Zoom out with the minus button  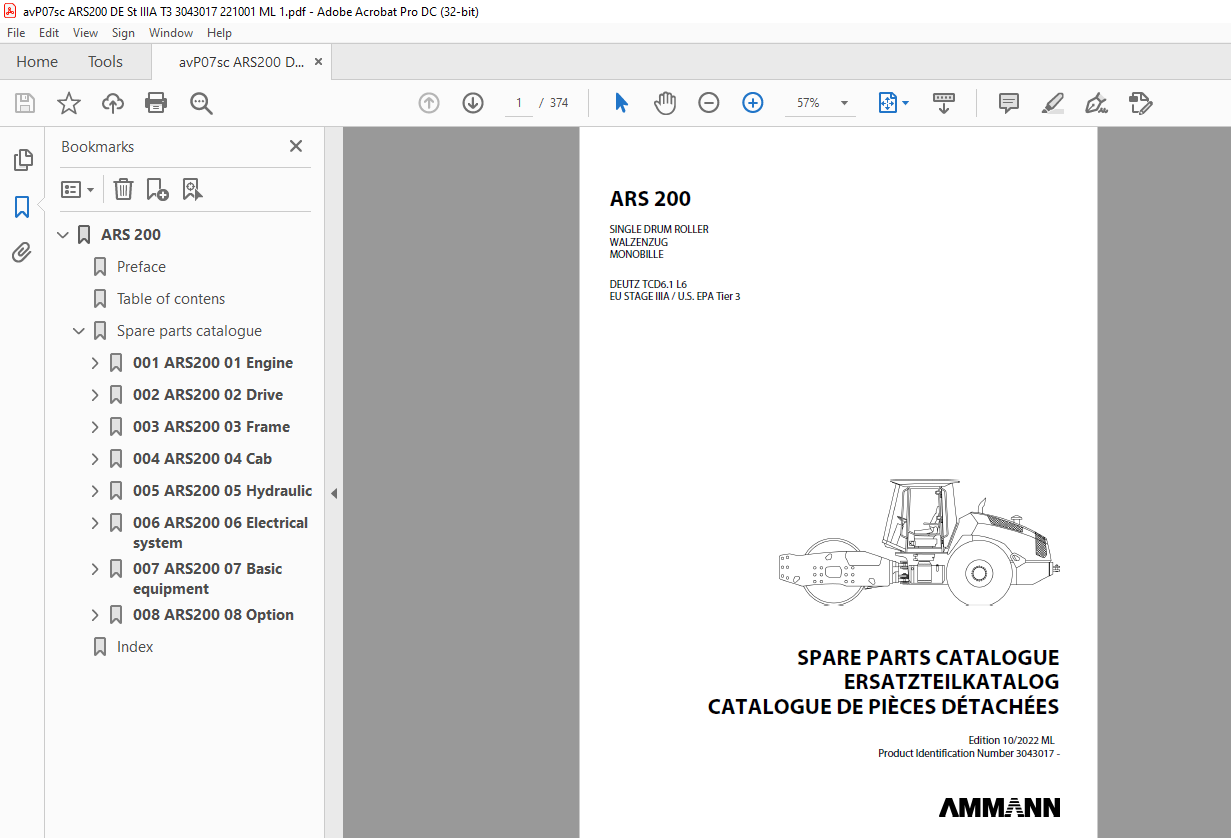[709, 103]
